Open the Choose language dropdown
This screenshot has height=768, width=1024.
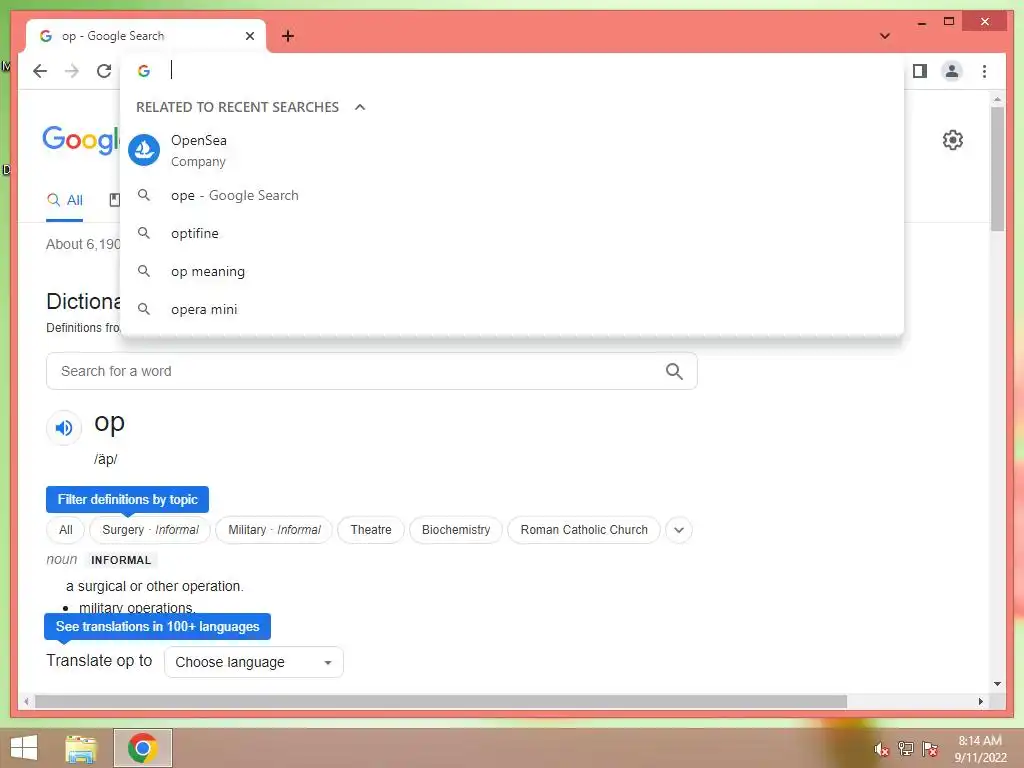click(253, 662)
